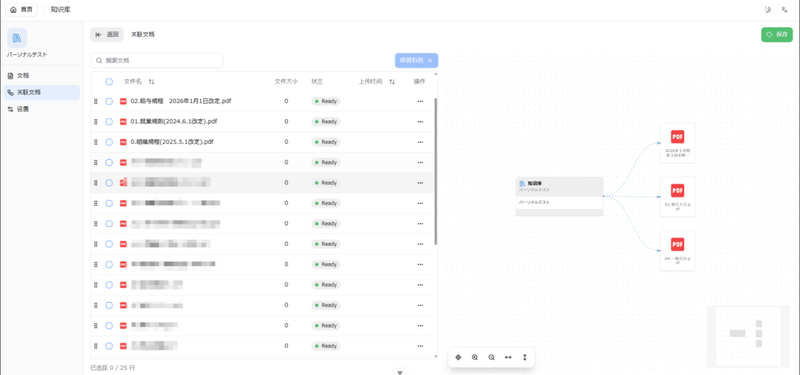800x375 pixels.
Task: Click the Ready status of 01.就業規則 row
Action: point(326,122)
